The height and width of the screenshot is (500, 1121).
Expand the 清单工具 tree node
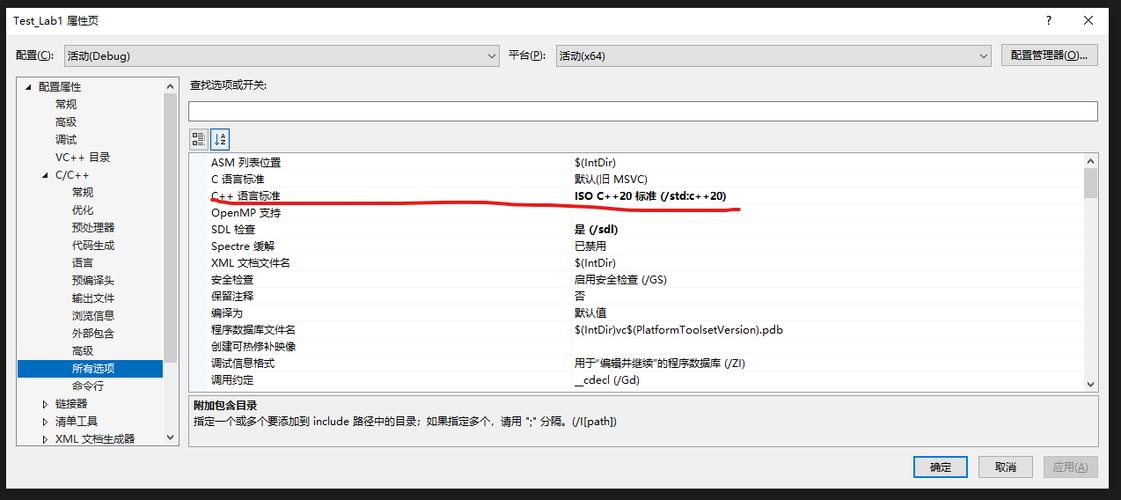click(x=46, y=422)
